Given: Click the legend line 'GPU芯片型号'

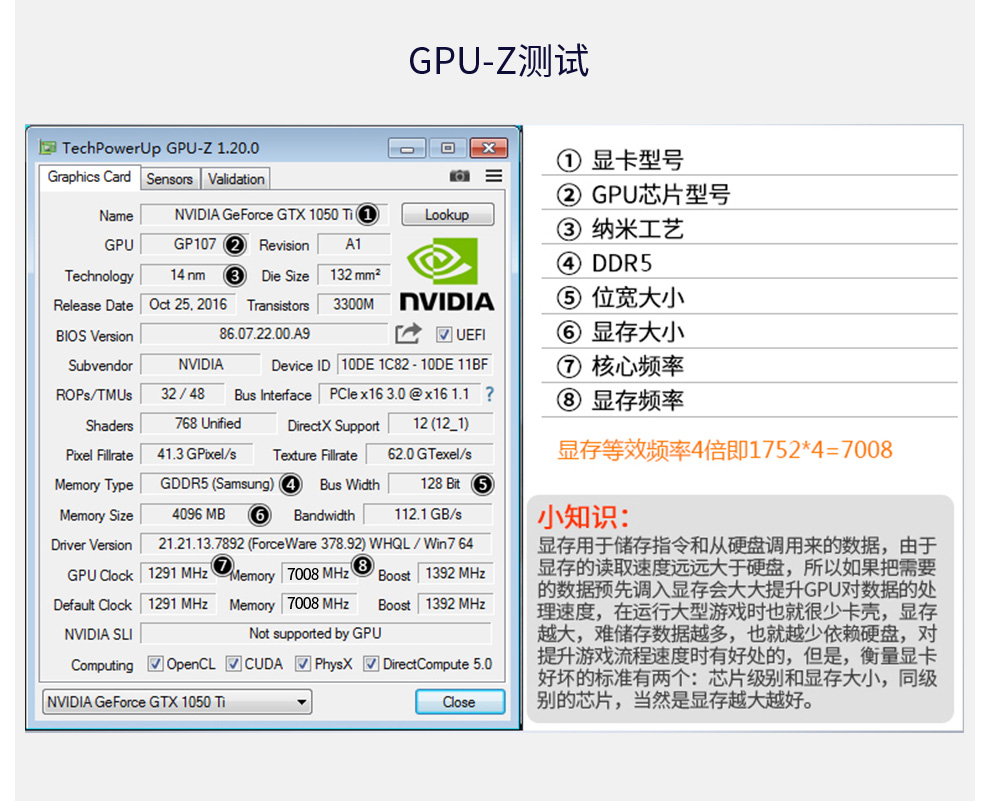Looking at the screenshot, I should click(x=661, y=194).
